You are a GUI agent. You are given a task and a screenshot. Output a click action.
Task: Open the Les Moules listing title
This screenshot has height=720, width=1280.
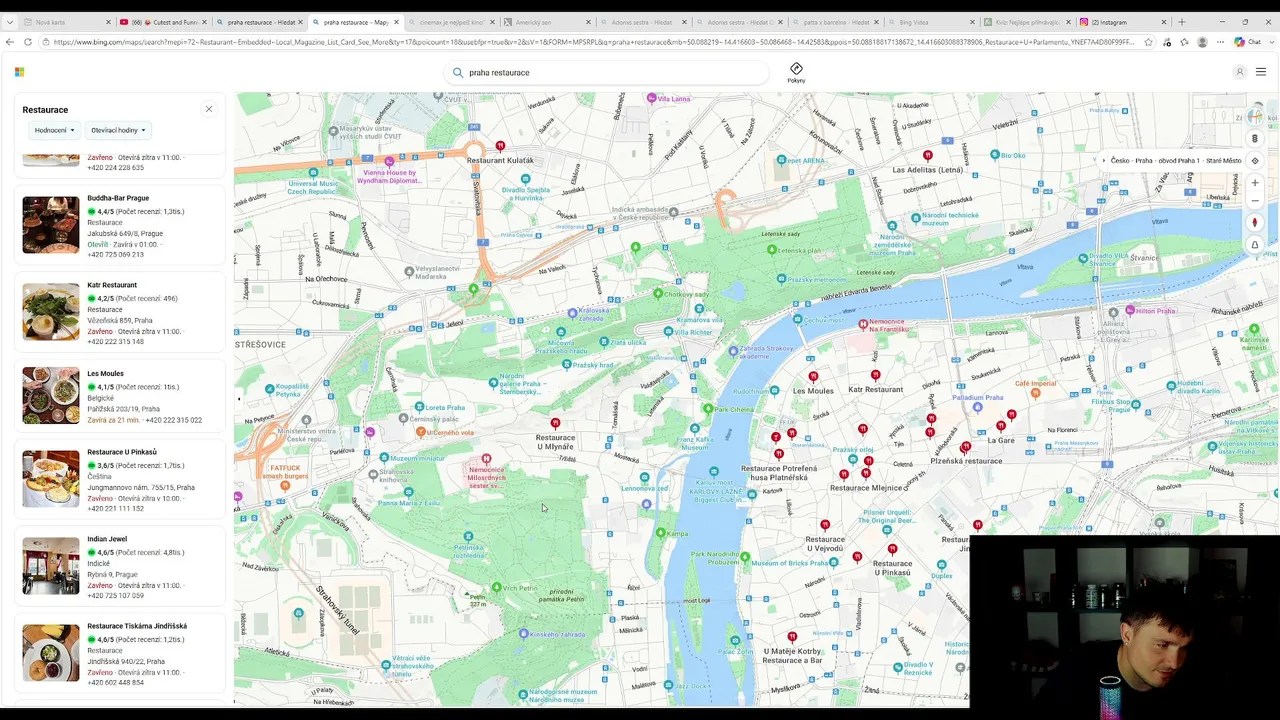pyautogui.click(x=105, y=373)
